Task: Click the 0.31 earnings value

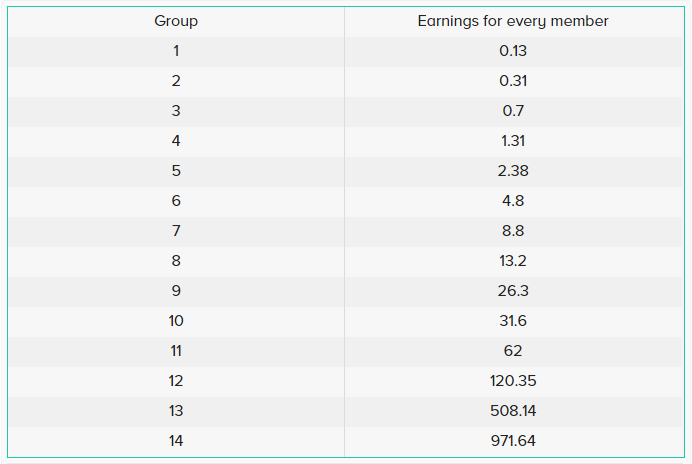Action: pyautogui.click(x=513, y=81)
